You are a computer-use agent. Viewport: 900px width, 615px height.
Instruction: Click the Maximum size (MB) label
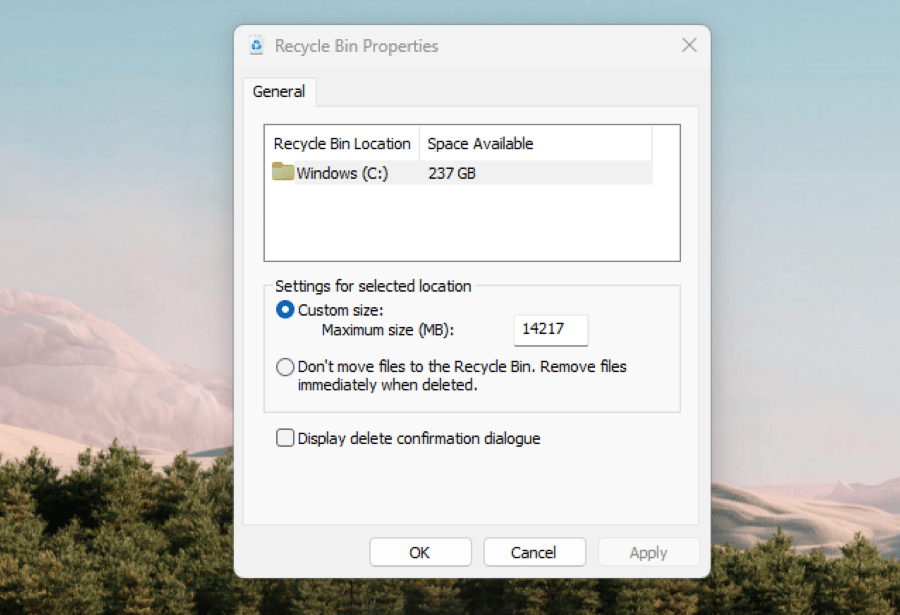394,330
